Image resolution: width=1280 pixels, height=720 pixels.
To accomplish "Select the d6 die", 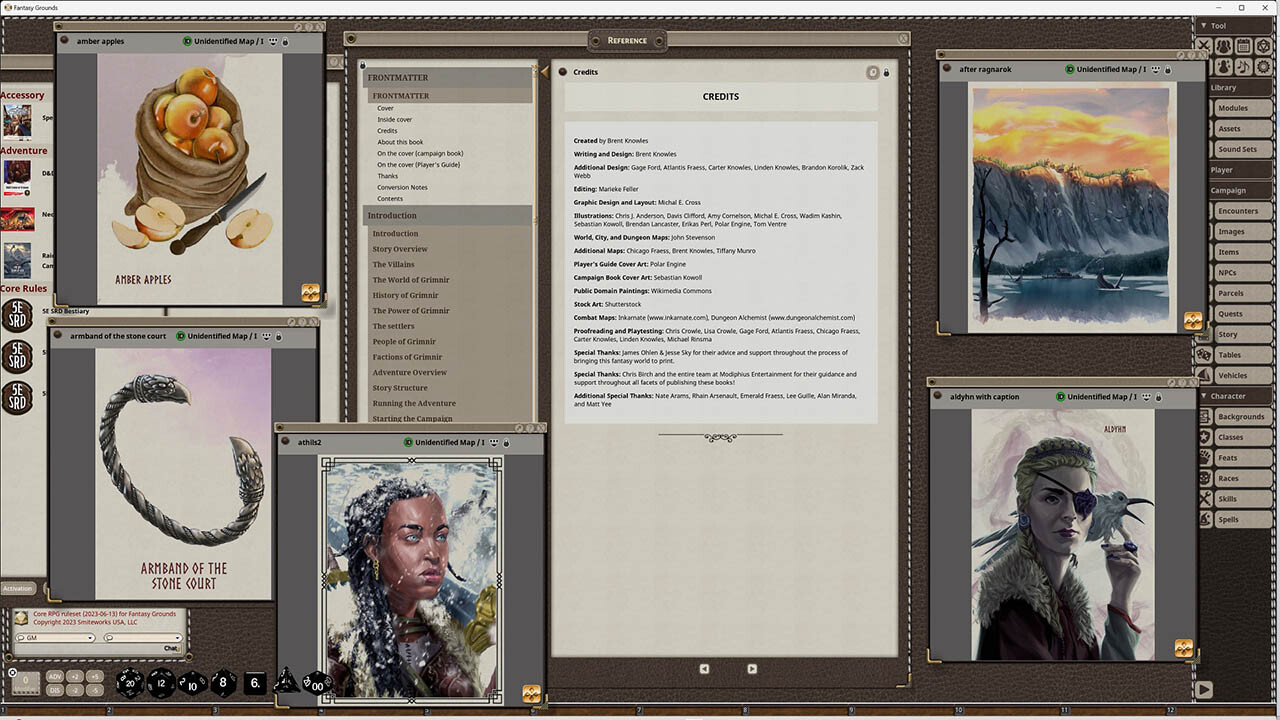I will [x=255, y=683].
